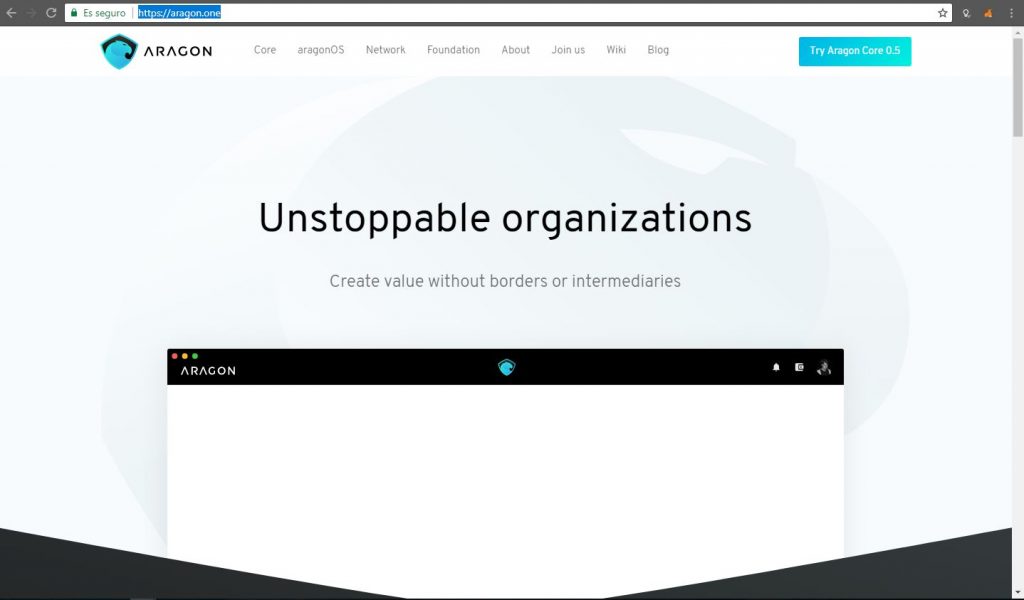This screenshot has height=600, width=1024.
Task: Click the green padlock security icon
Action: point(74,13)
